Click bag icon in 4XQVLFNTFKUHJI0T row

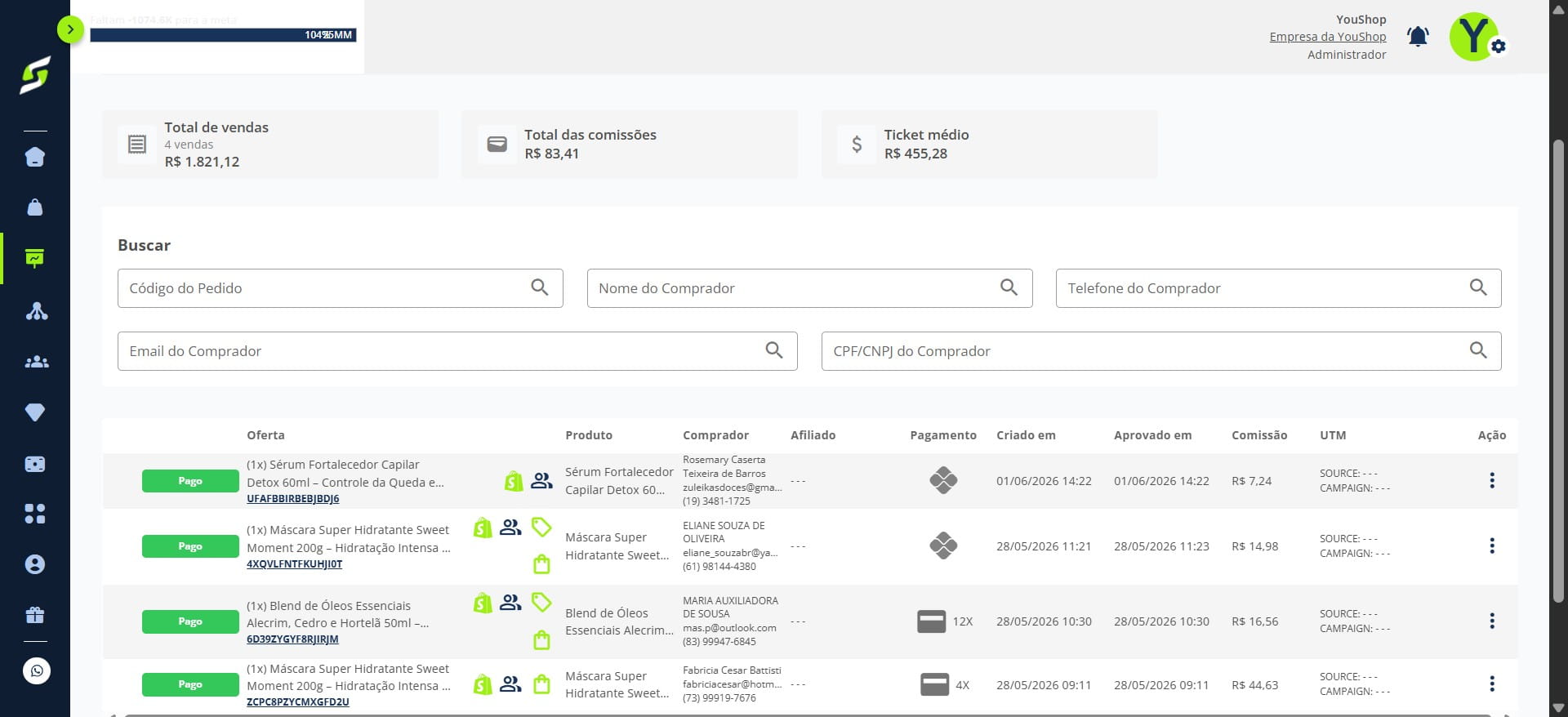point(541,564)
